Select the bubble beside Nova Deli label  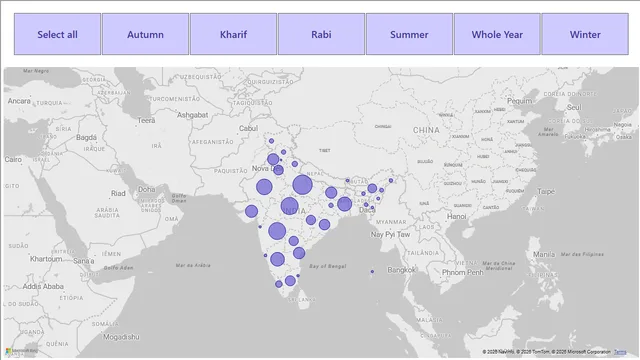278,170
